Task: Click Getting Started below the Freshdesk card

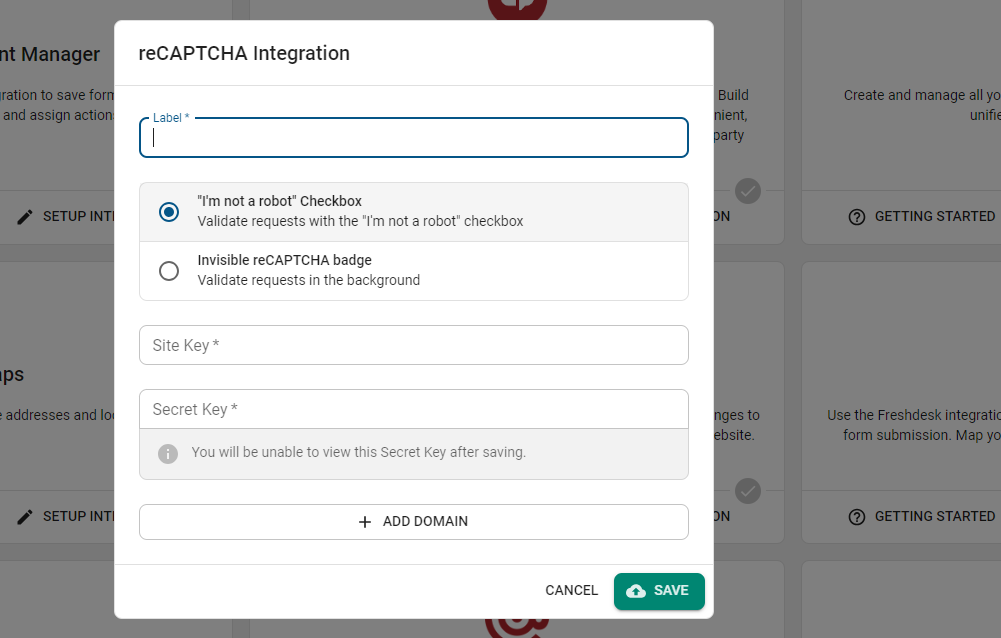Action: 922,516
